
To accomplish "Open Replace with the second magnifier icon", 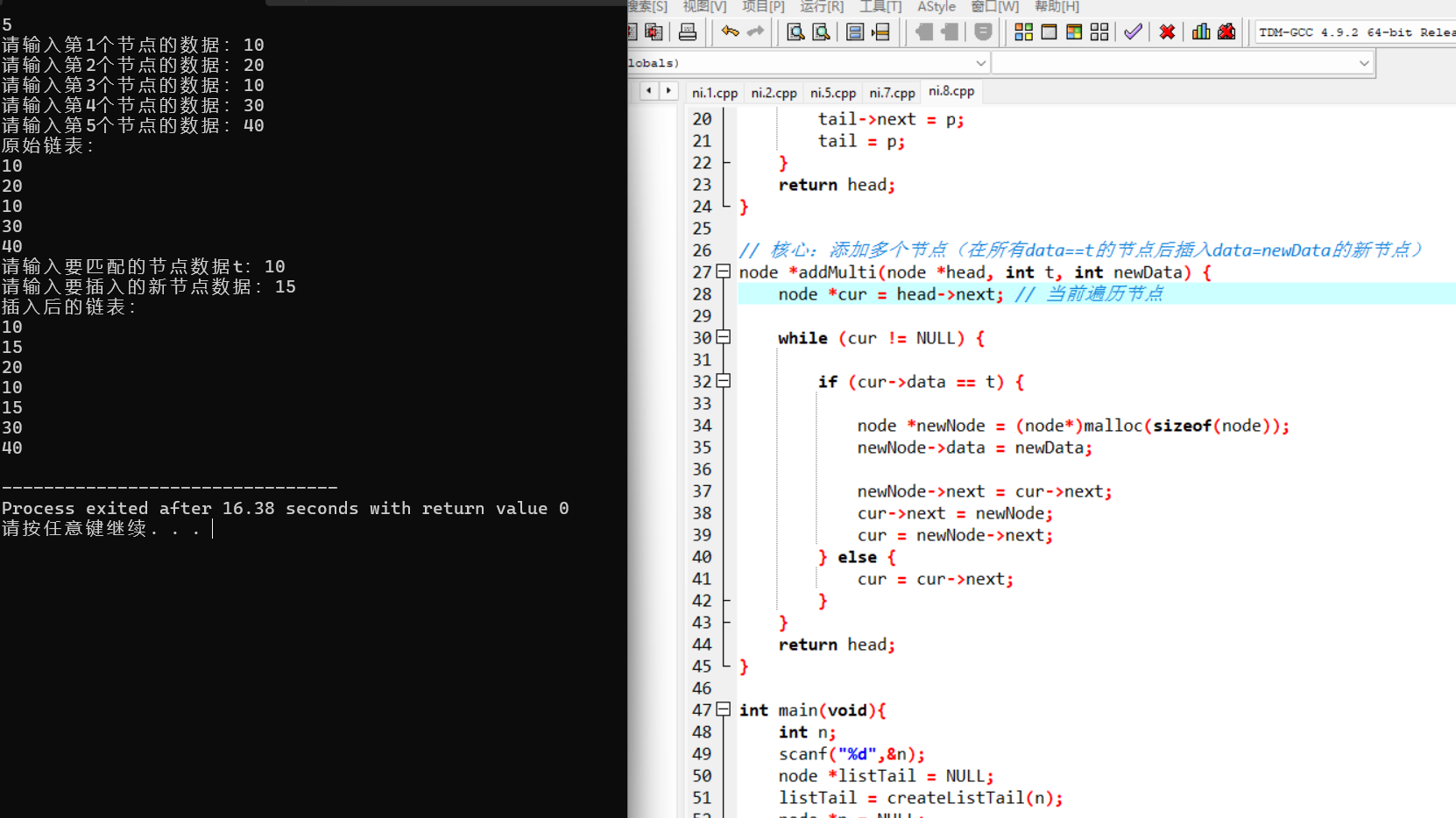I will click(x=821, y=32).
